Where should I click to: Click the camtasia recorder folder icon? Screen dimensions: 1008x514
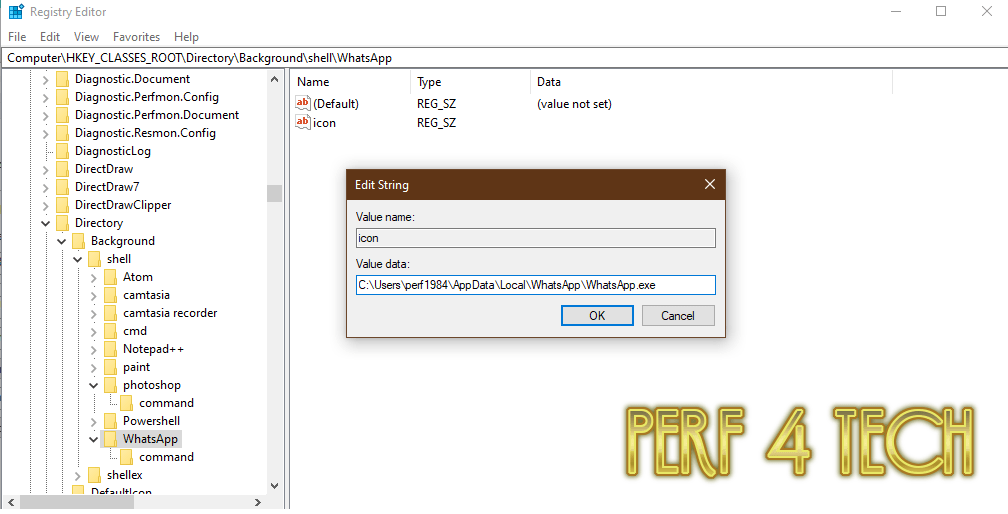111,313
